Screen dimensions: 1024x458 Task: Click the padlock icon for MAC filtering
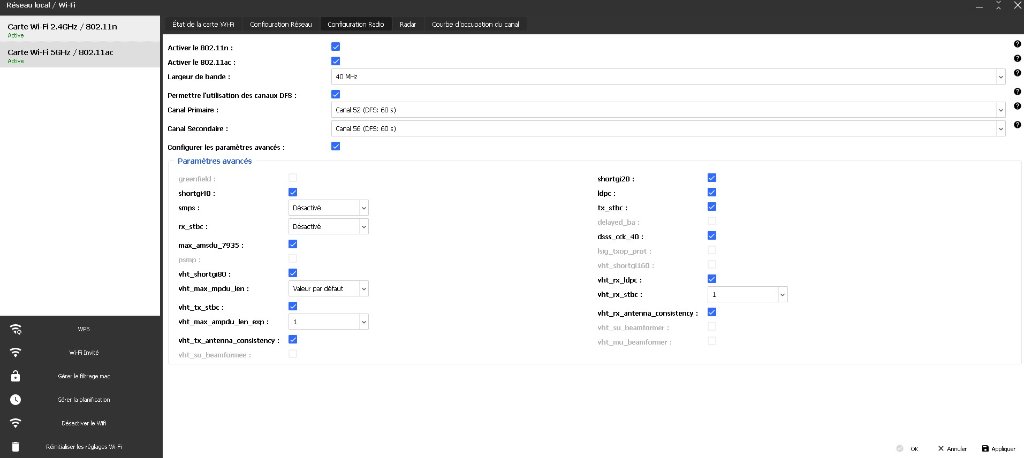(x=16, y=376)
